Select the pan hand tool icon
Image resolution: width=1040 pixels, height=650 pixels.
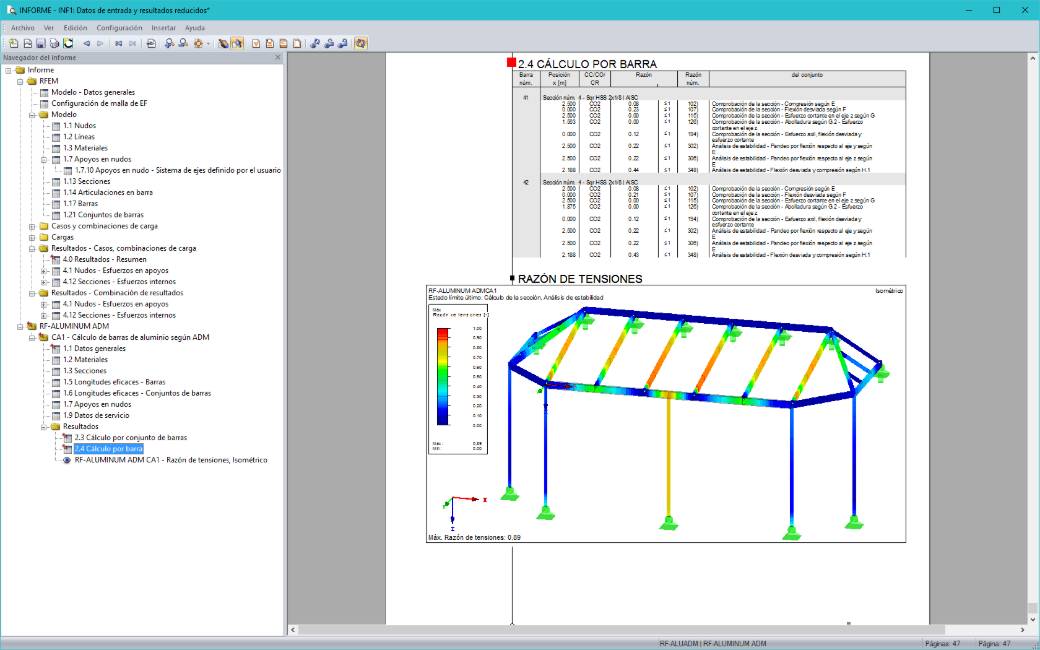pos(224,43)
